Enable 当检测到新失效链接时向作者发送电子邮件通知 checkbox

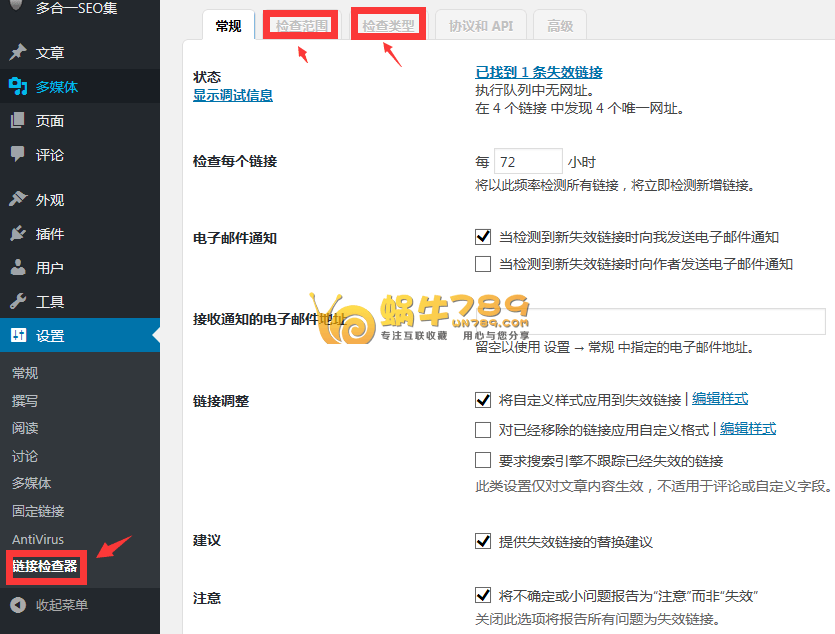(484, 264)
